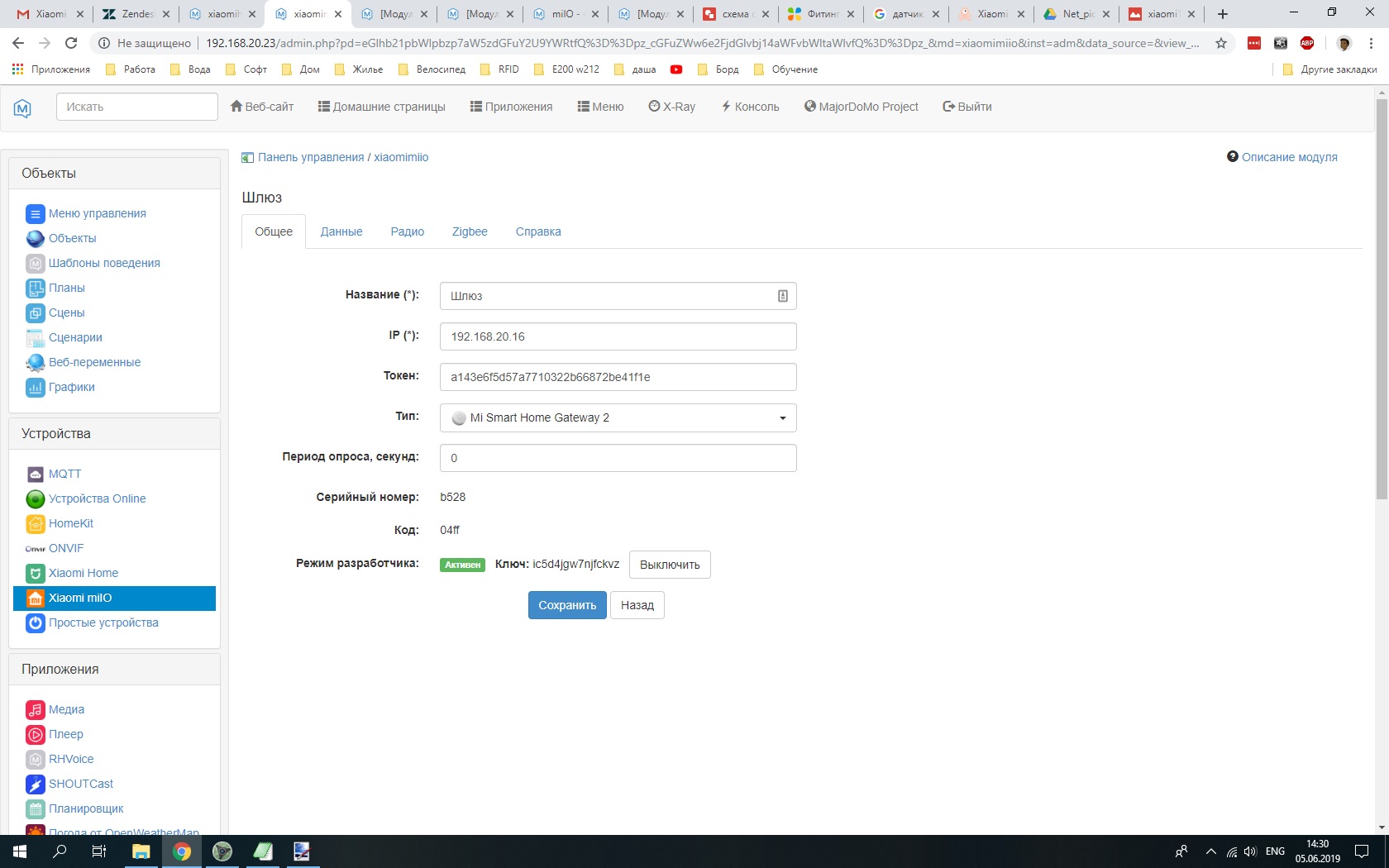Open the Меню item in top navbar
The height and width of the screenshot is (868, 1389).
[x=600, y=107]
